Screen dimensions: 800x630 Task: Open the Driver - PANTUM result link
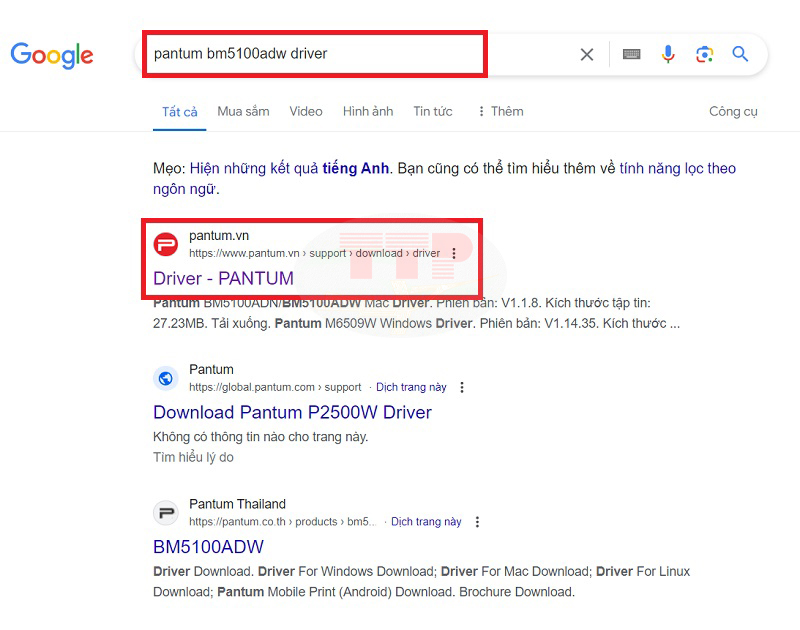click(x=223, y=278)
